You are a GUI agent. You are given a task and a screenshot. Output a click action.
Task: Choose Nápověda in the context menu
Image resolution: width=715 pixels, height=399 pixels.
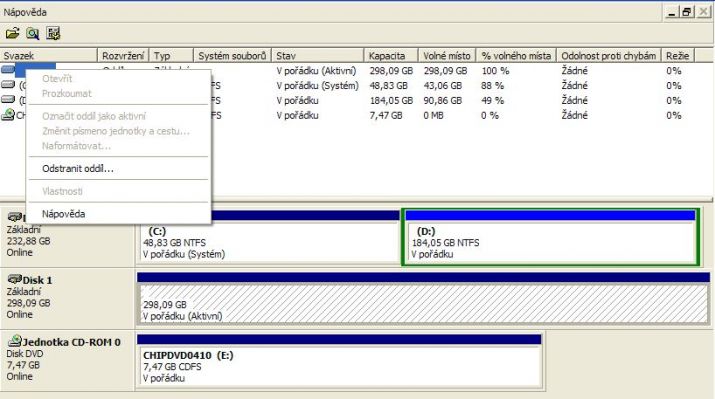pyautogui.click(x=63, y=214)
